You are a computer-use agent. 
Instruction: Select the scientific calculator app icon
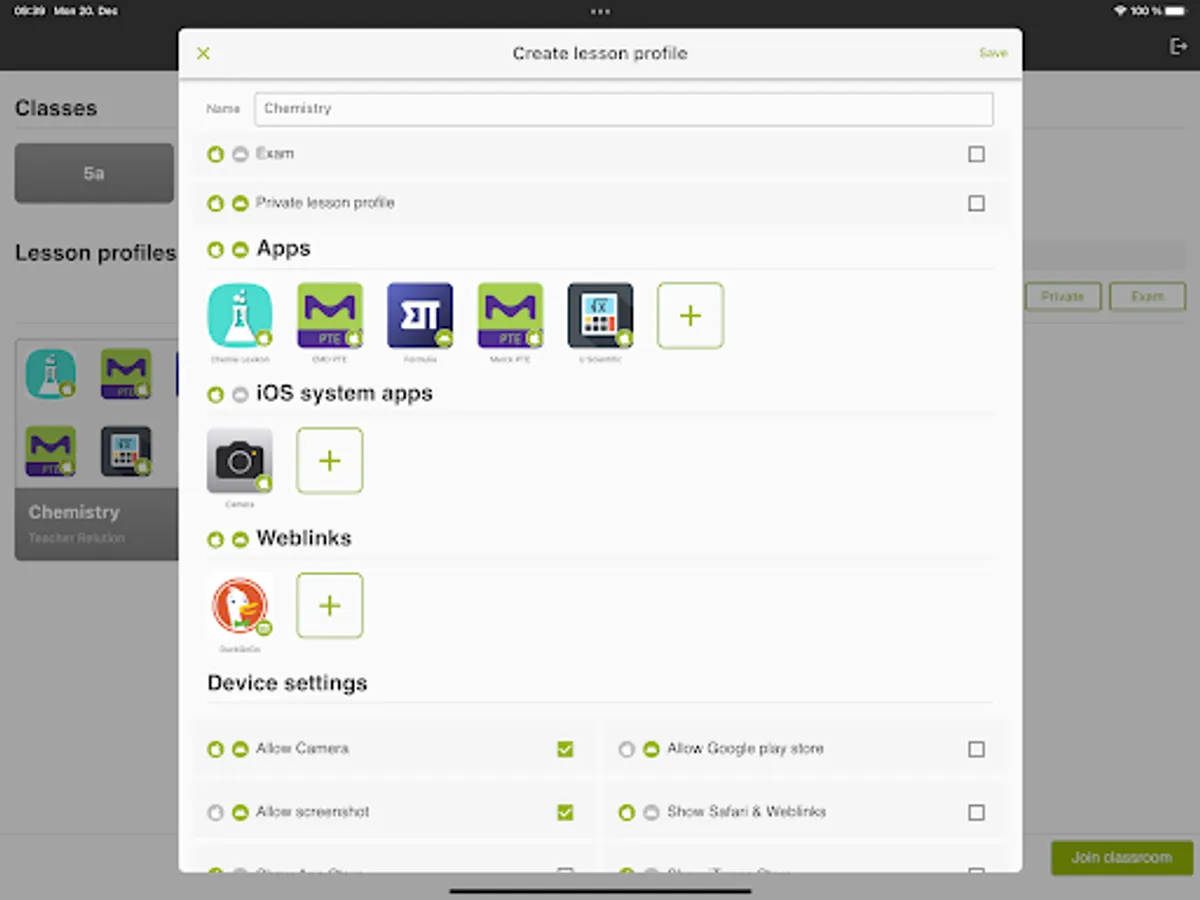coord(600,316)
